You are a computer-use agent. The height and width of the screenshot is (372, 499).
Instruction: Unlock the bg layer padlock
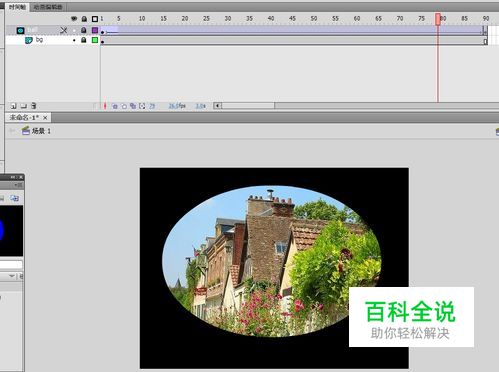tap(84, 40)
